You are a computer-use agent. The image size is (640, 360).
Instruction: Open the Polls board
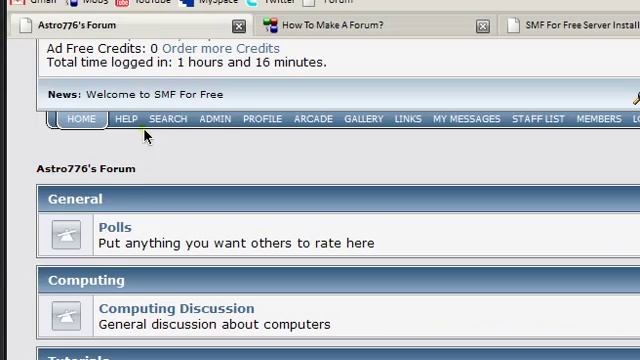click(115, 227)
